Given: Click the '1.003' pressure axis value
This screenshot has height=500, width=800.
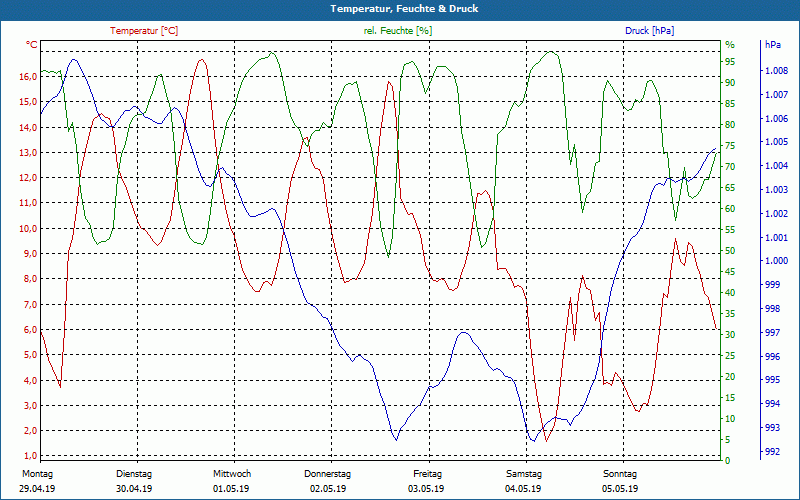Looking at the screenshot, I should tap(777, 190).
